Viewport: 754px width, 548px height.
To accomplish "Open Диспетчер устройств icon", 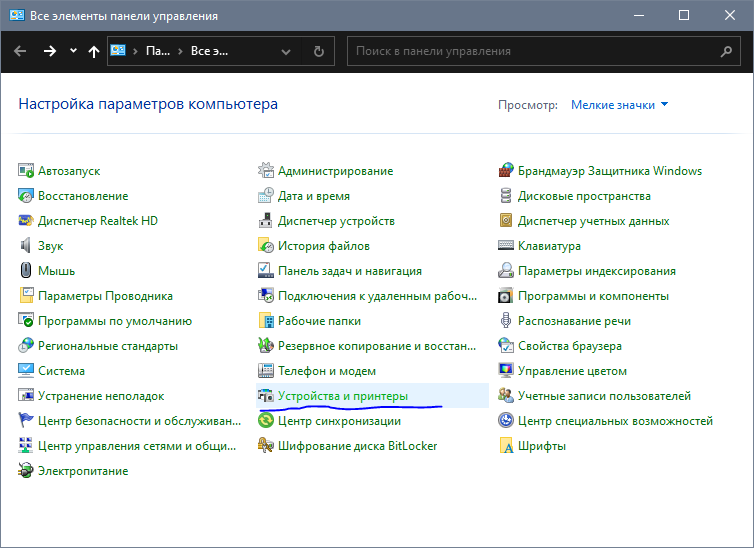I will (x=265, y=221).
